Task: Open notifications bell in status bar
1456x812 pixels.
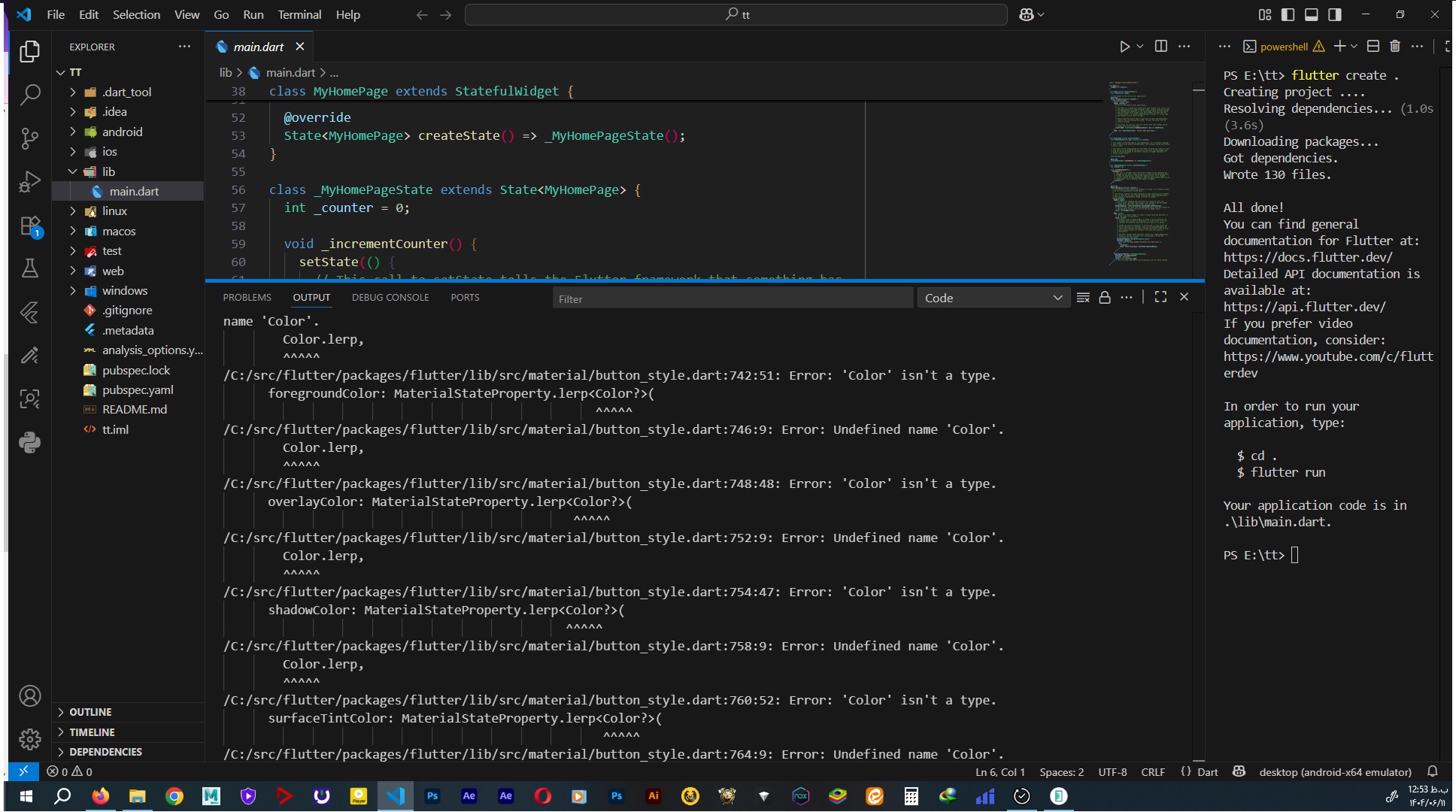Action: [1433, 772]
